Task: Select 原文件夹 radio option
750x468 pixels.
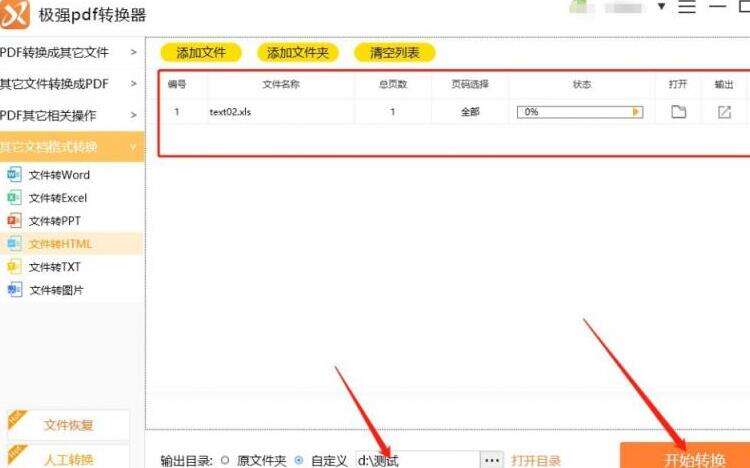Action: [225, 460]
